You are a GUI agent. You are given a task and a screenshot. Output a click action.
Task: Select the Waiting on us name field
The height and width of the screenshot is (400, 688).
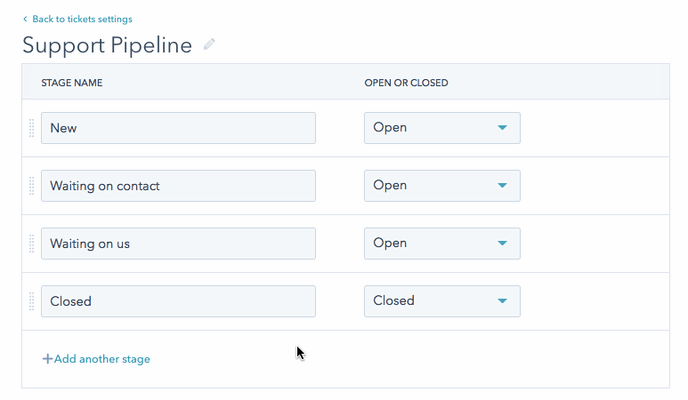coord(178,244)
